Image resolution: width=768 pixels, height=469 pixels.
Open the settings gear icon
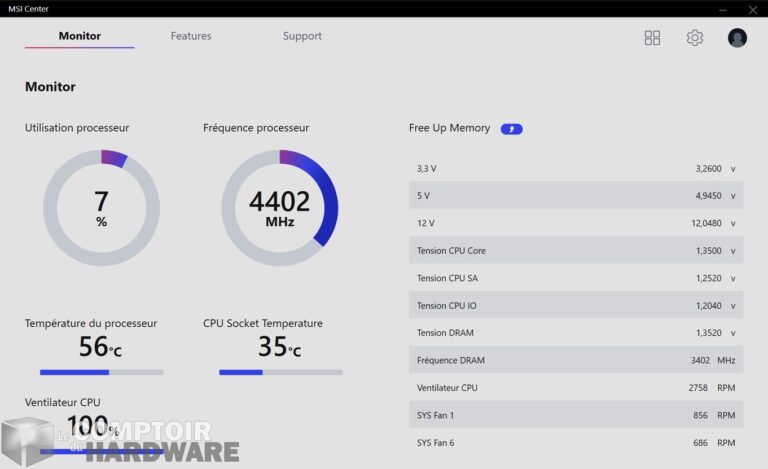point(695,38)
